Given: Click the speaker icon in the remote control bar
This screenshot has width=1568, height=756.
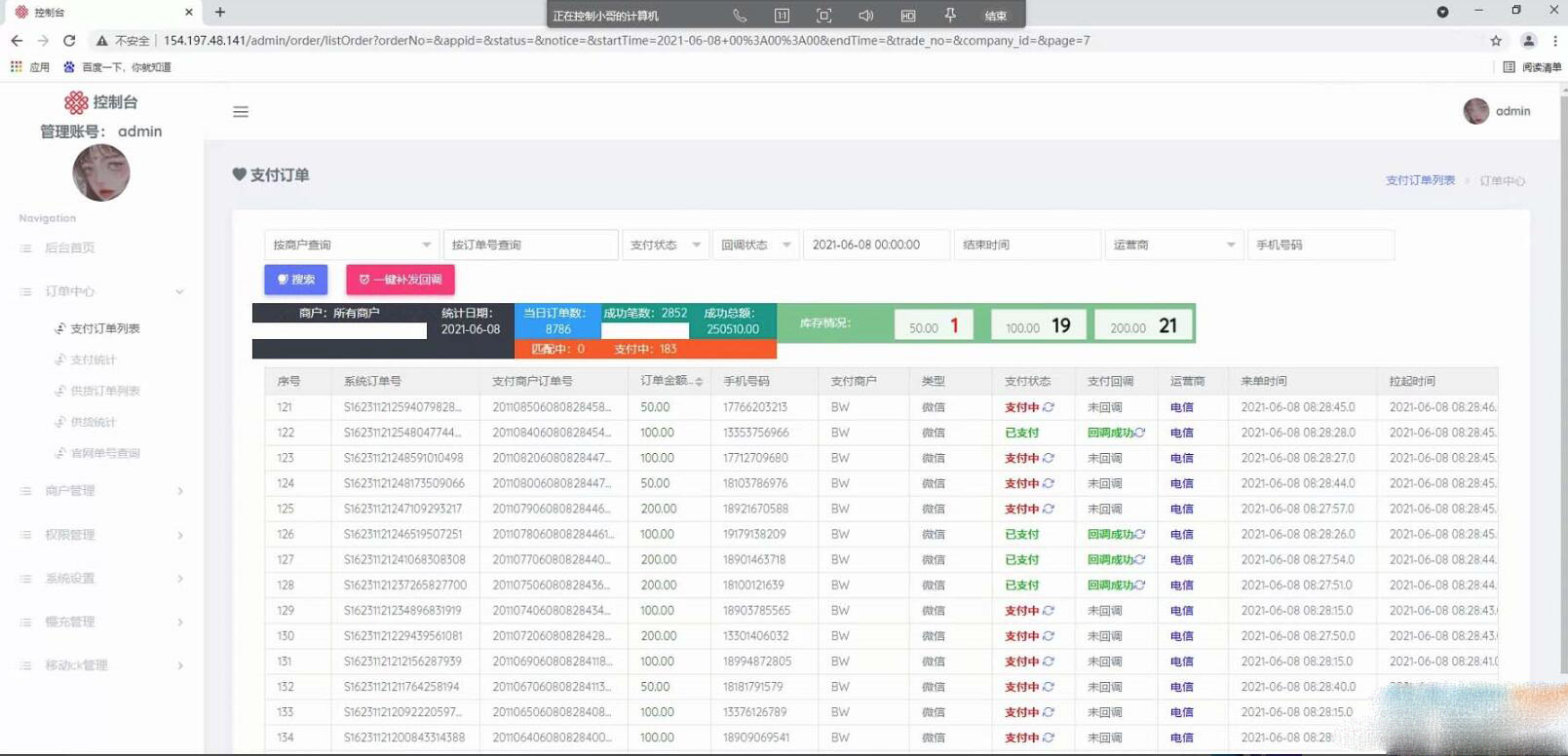Looking at the screenshot, I should (x=865, y=16).
